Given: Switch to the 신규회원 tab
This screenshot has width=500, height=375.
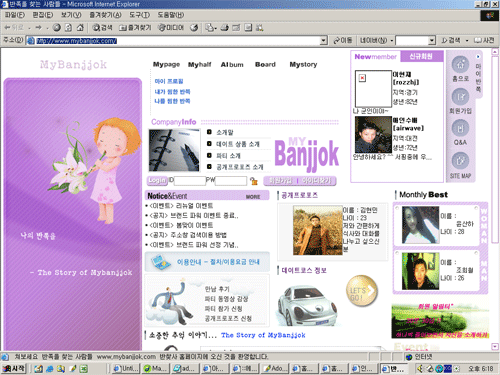Looking at the screenshot, I should (x=421, y=56).
